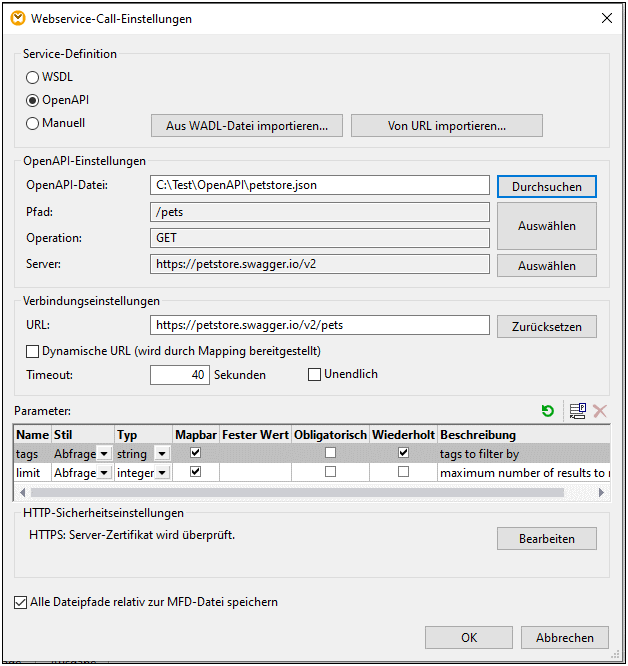Click the Typ column header
Image resolution: width=628 pixels, height=666 pixels.
click(143, 435)
